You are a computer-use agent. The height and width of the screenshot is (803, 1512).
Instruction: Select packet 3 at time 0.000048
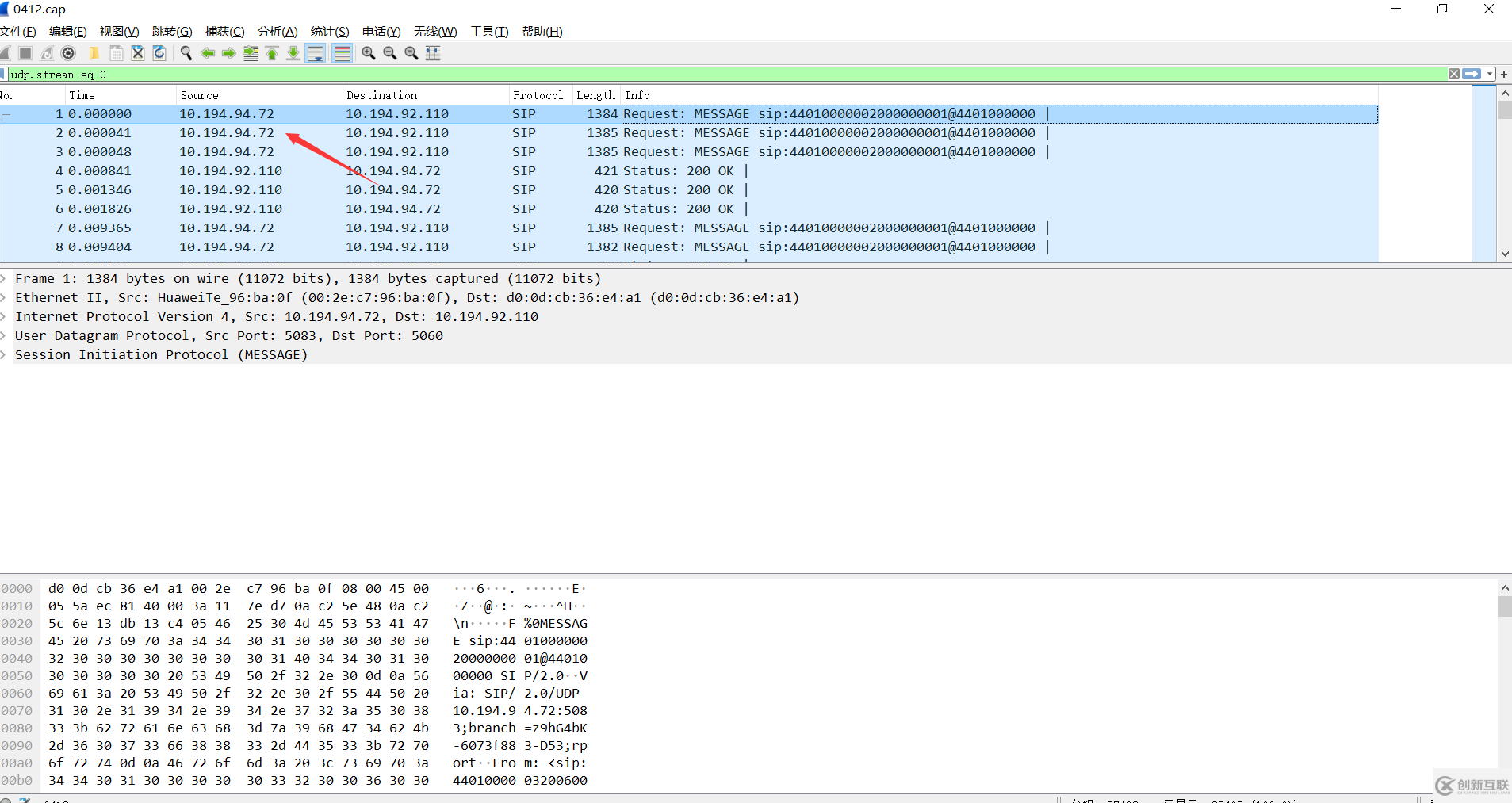(x=689, y=152)
